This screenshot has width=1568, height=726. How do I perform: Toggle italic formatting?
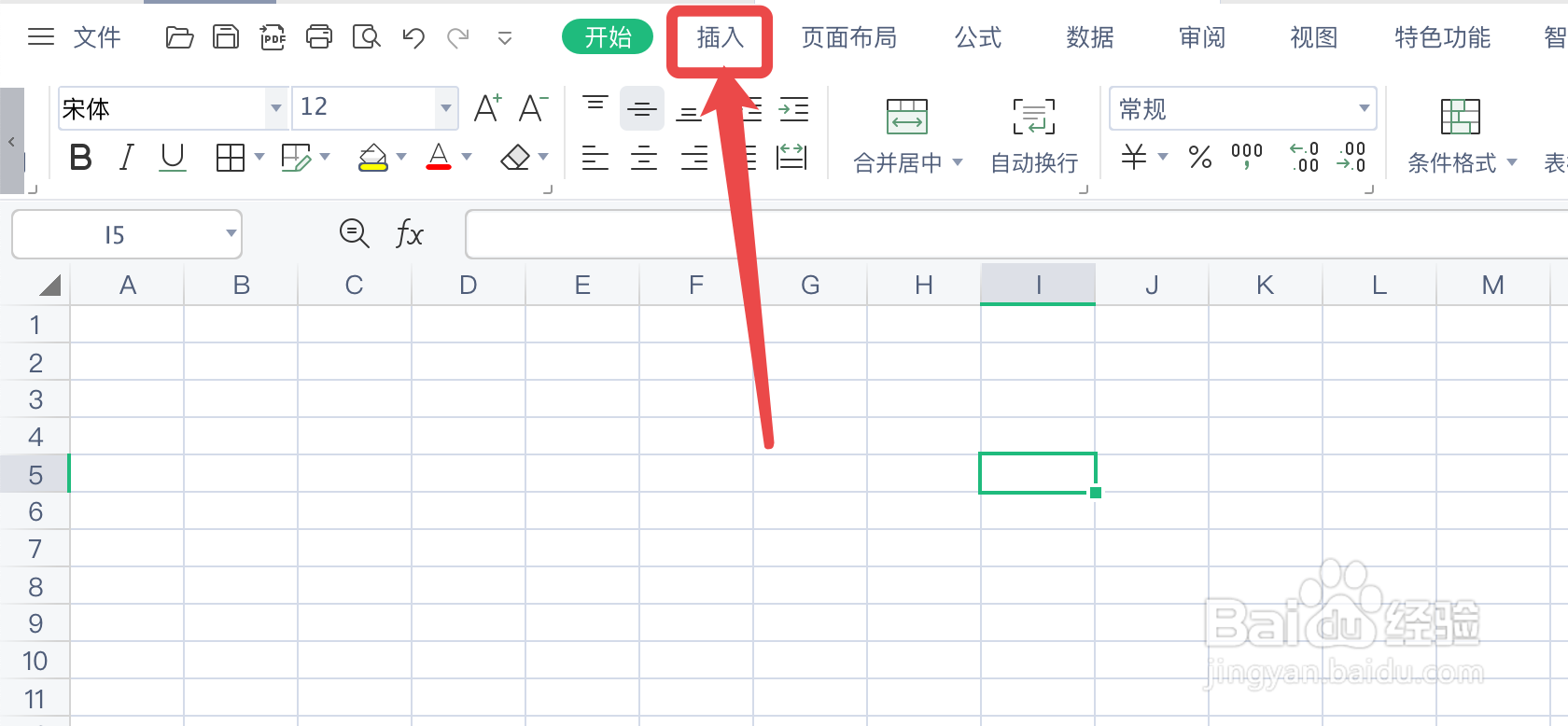tap(127, 158)
